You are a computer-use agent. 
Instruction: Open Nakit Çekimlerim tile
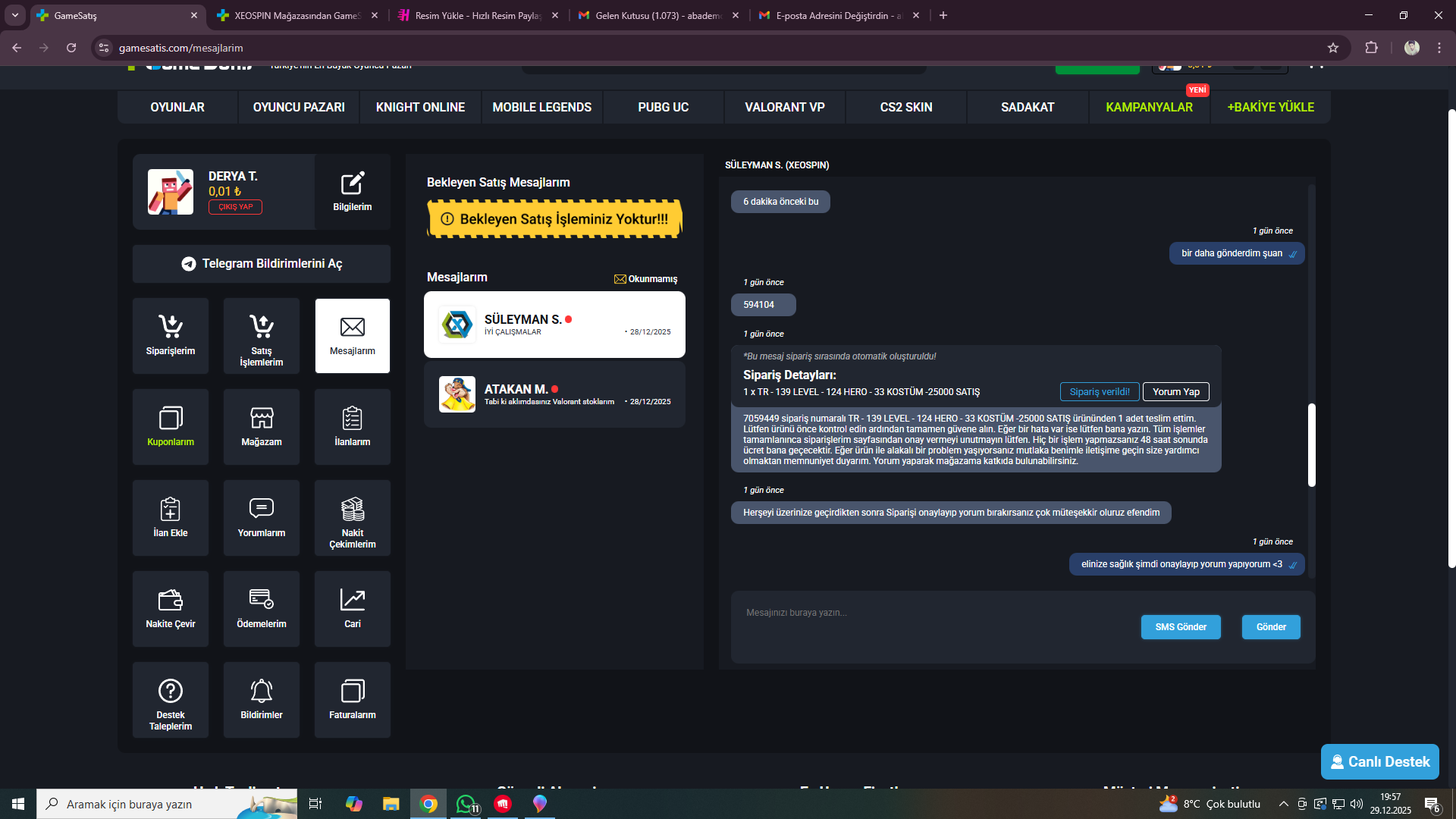(x=353, y=517)
